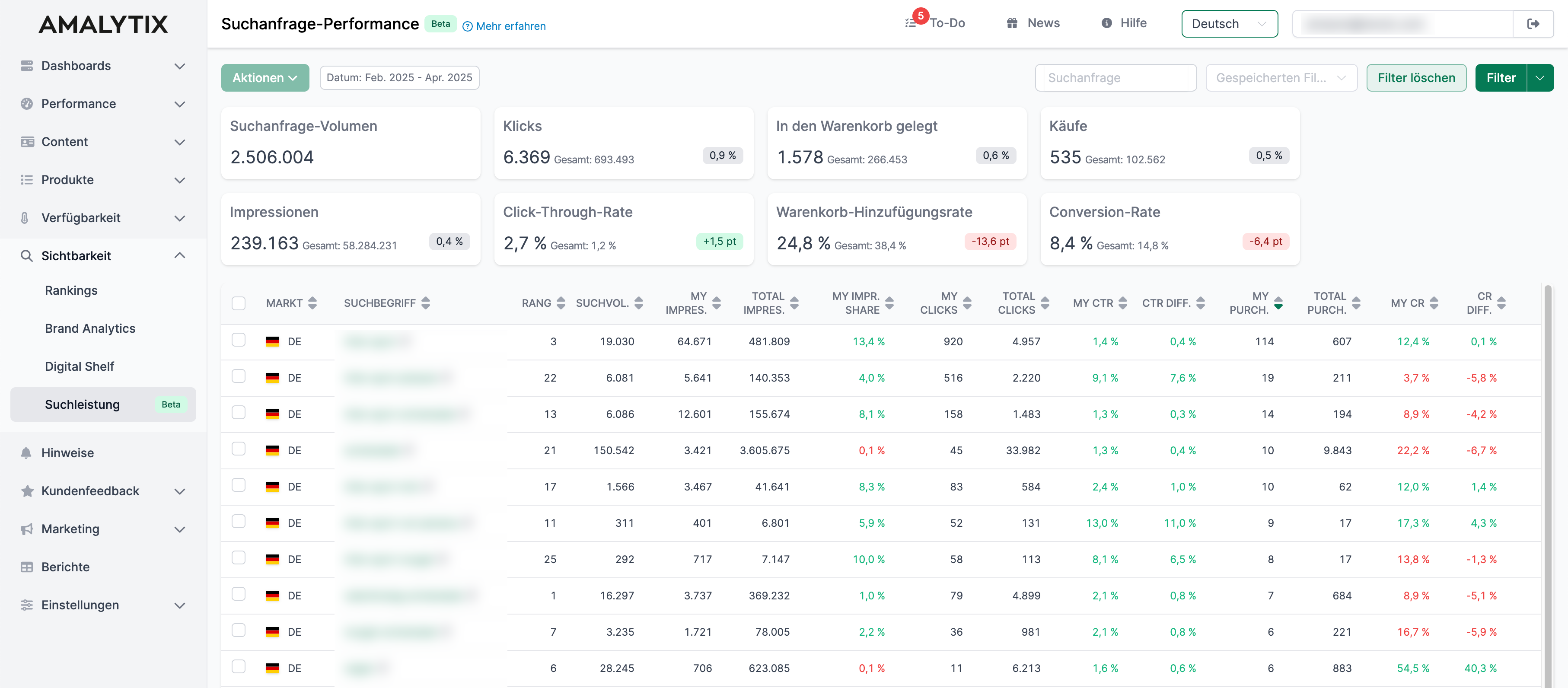Check the row with rank 25

point(239,558)
